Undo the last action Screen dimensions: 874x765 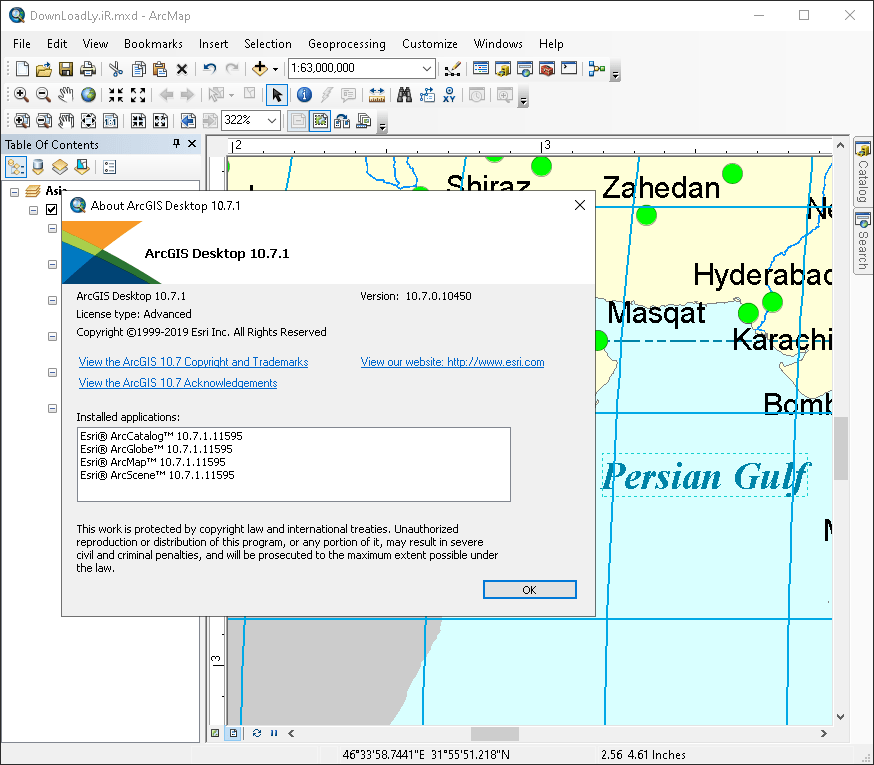tap(210, 69)
